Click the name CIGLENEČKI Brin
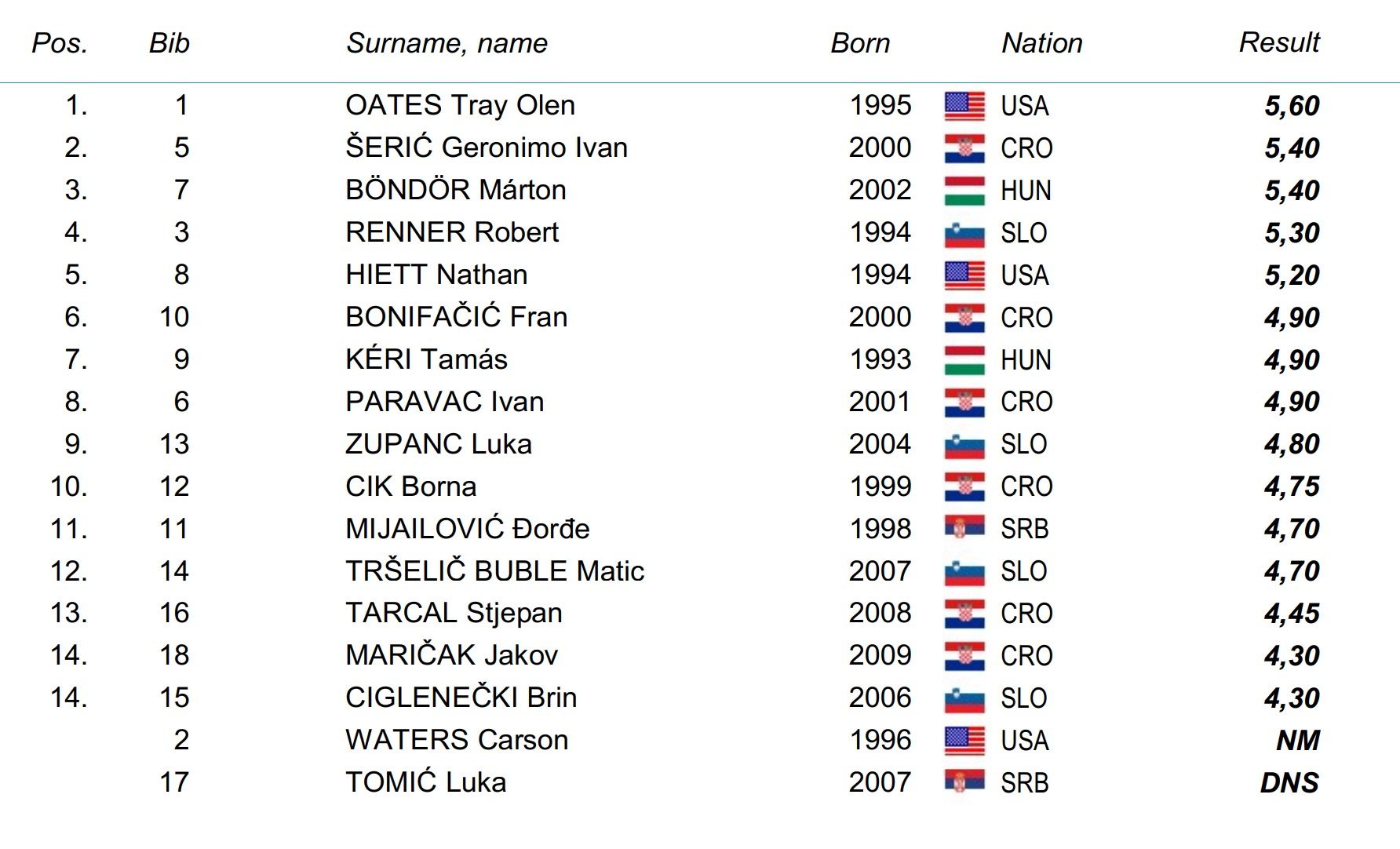Viewport: 1400px width, 849px height. (x=461, y=698)
